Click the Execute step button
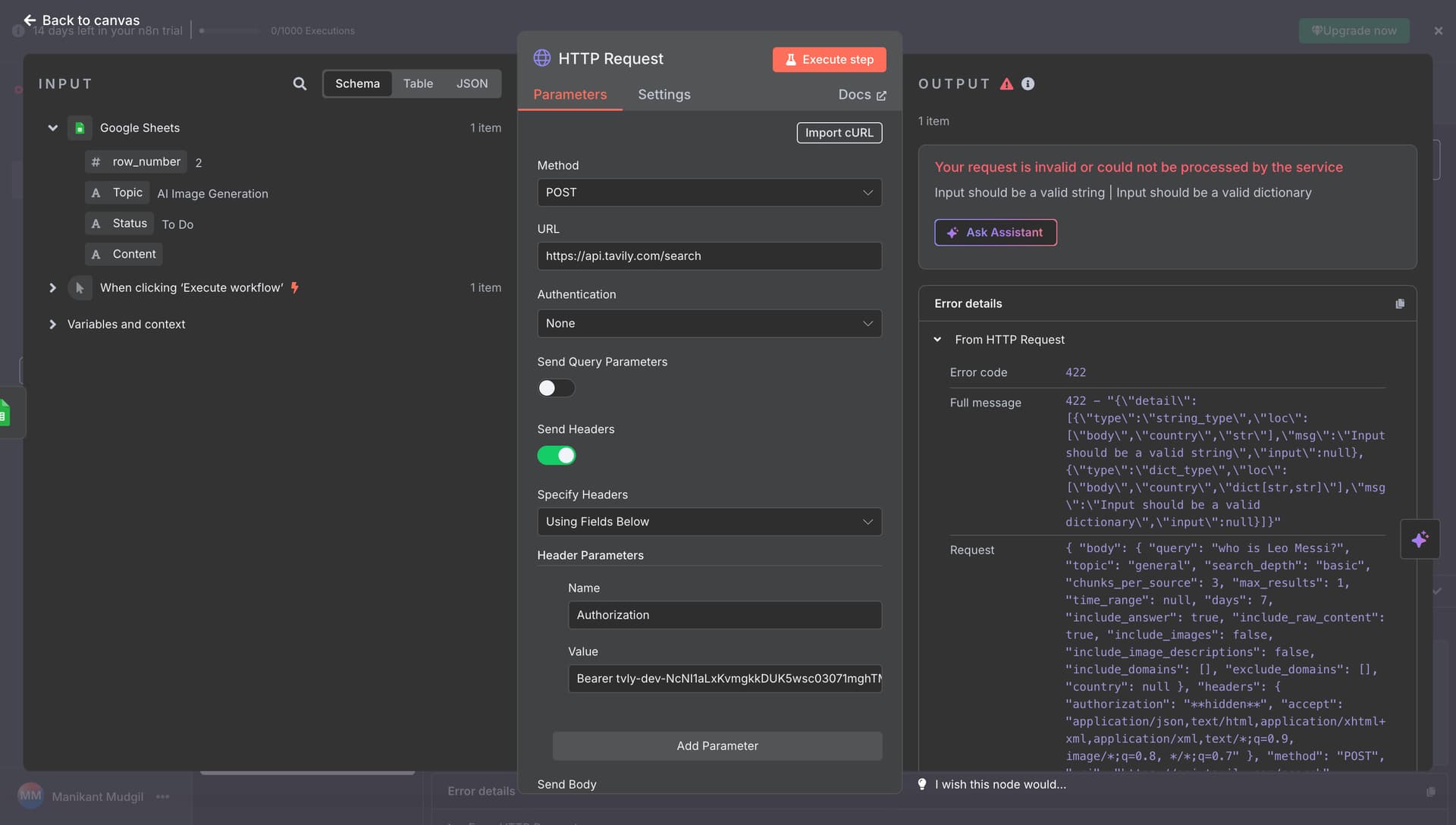 click(829, 59)
